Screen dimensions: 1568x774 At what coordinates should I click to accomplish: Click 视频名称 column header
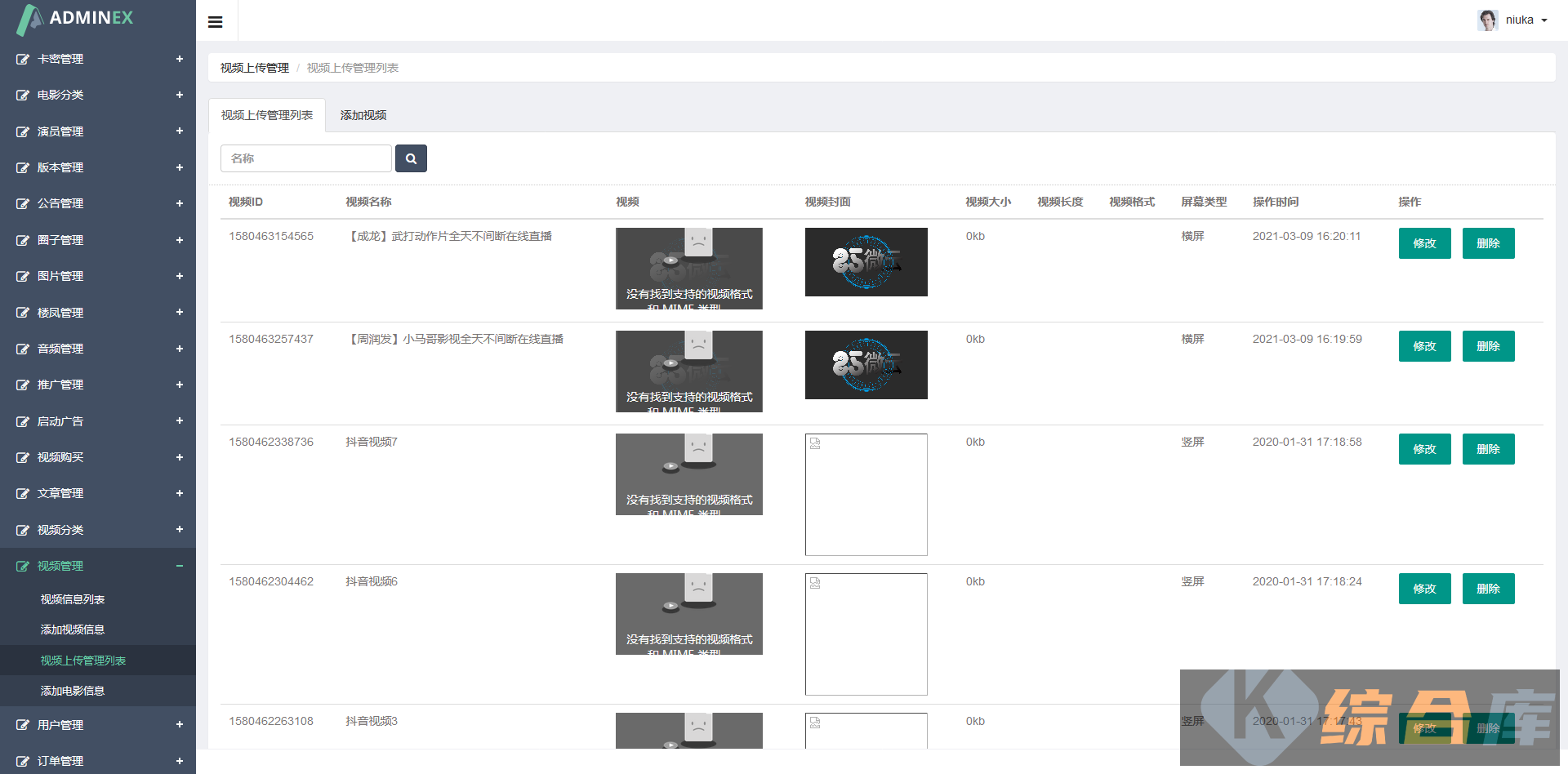tap(368, 202)
